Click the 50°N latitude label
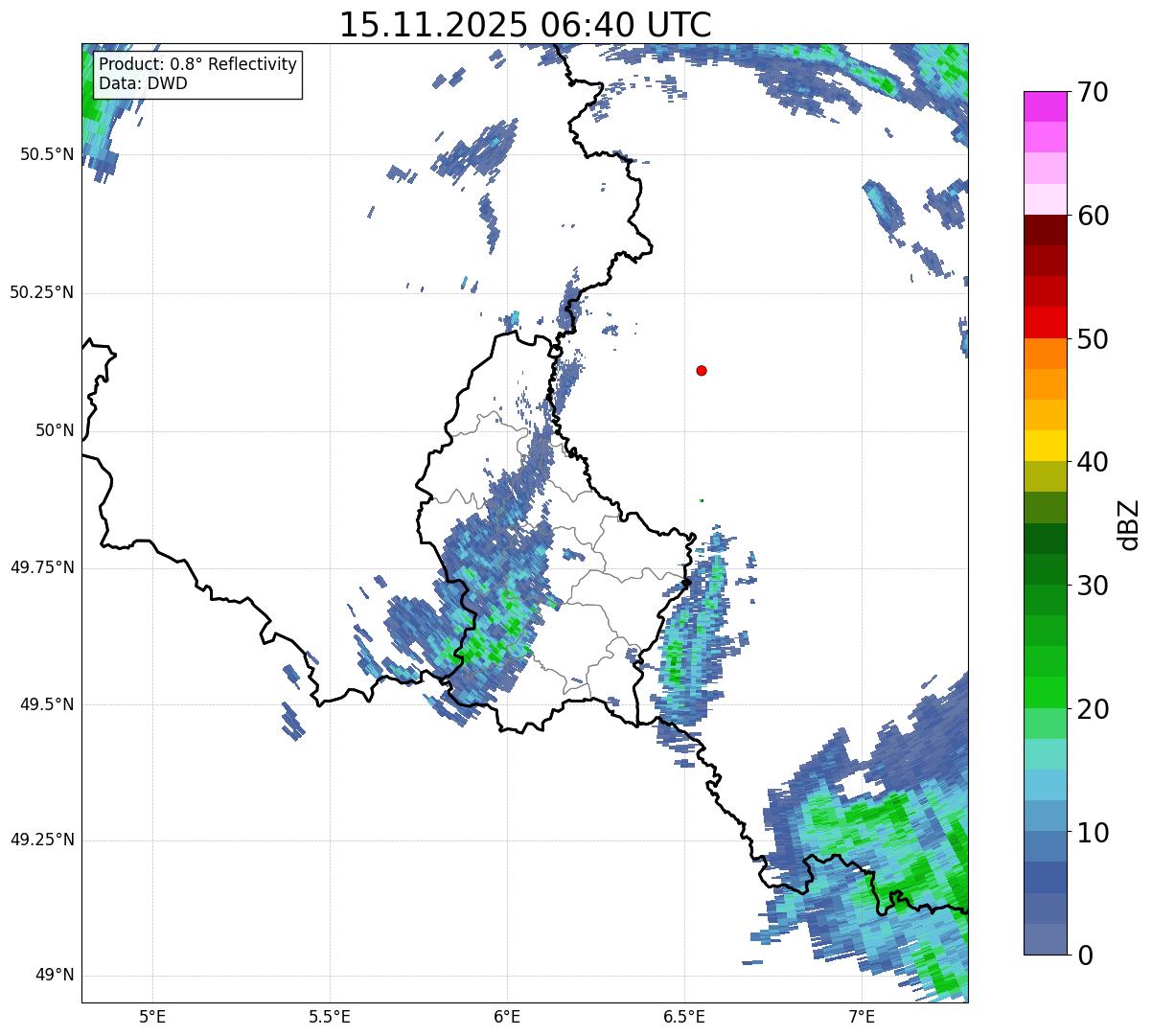 point(55,430)
